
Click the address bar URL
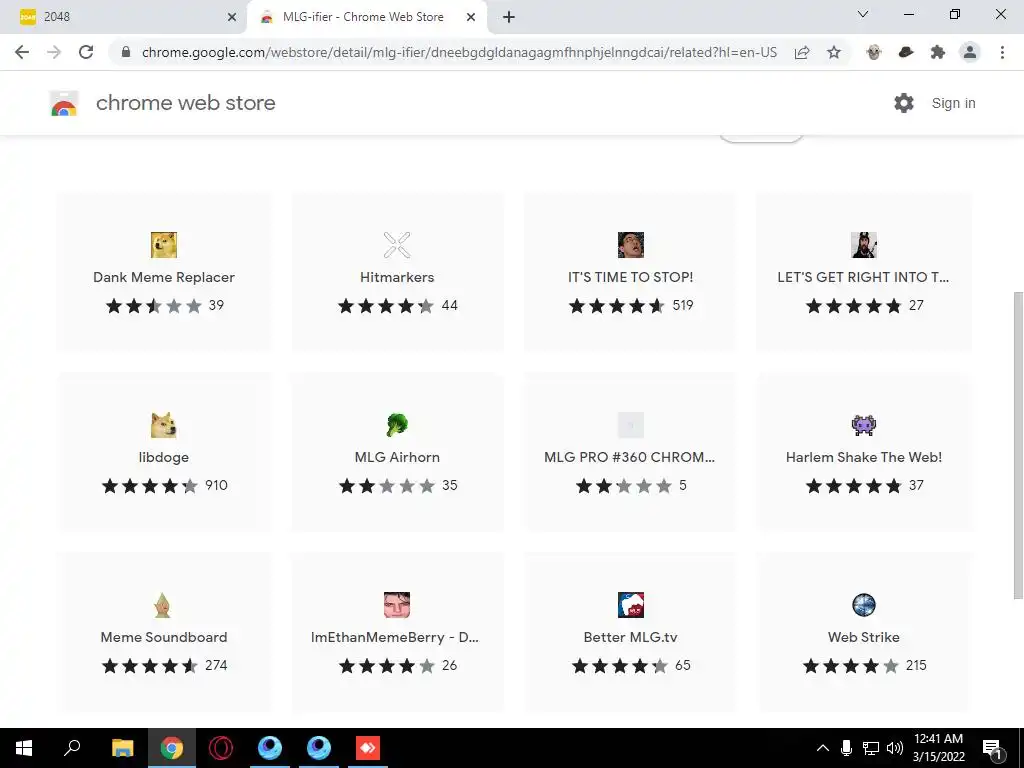[459, 52]
